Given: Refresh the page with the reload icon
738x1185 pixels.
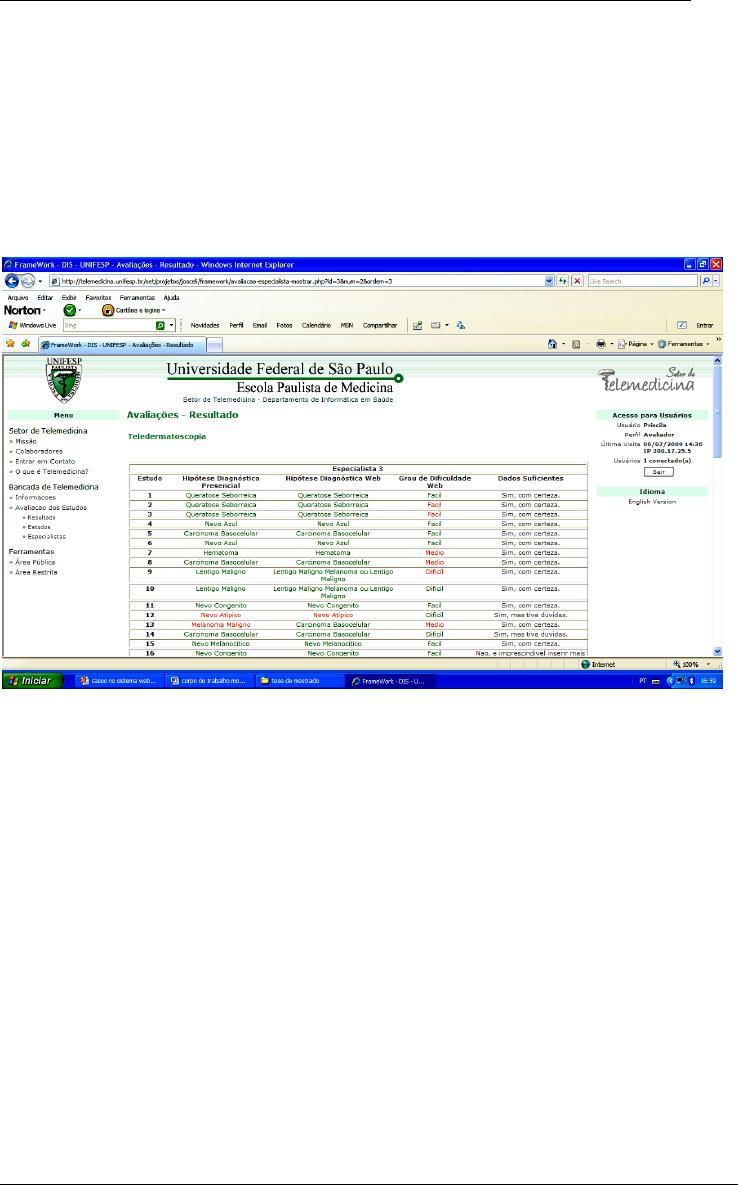Looking at the screenshot, I should click(563, 281).
